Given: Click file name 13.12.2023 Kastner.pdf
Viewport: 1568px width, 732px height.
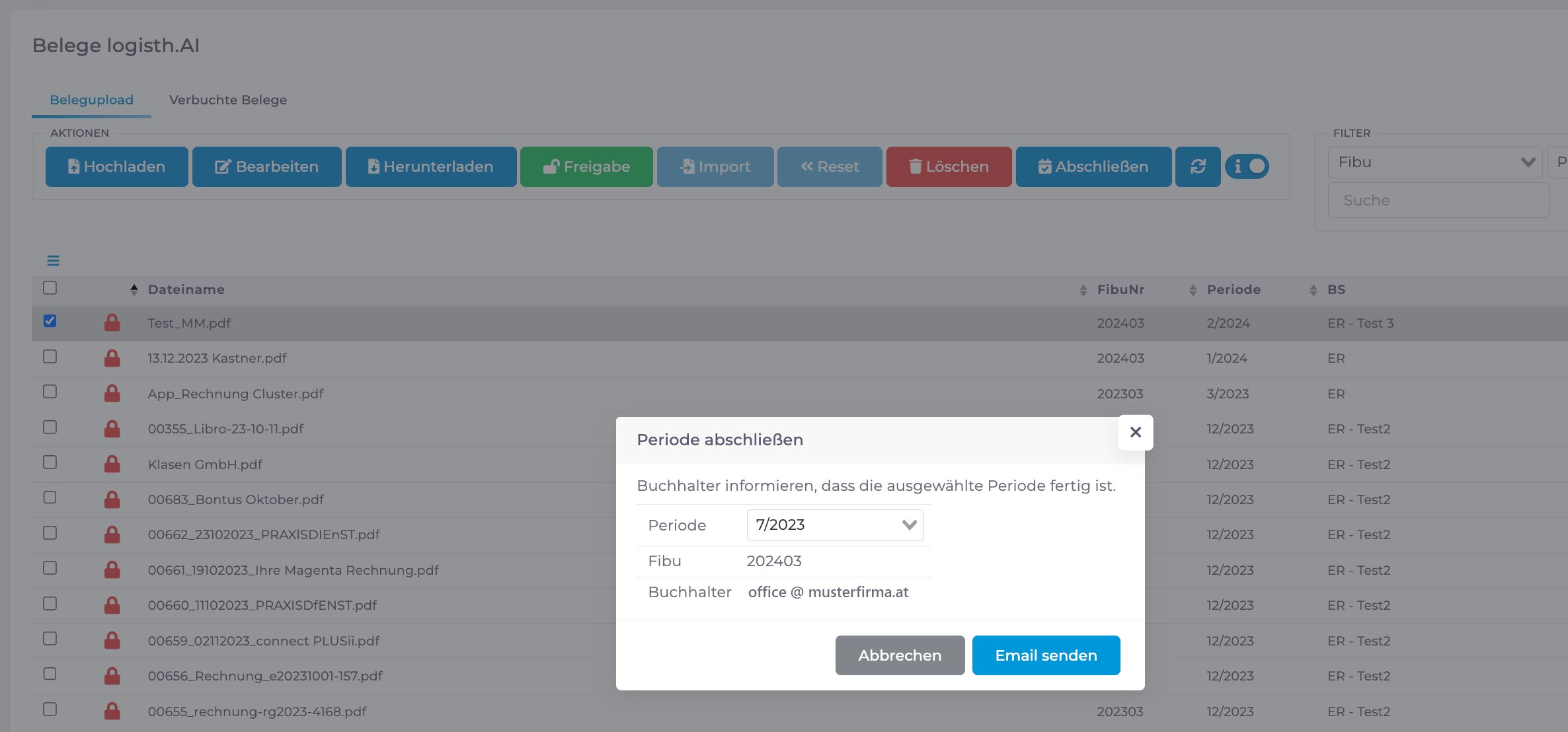Looking at the screenshot, I should point(217,358).
